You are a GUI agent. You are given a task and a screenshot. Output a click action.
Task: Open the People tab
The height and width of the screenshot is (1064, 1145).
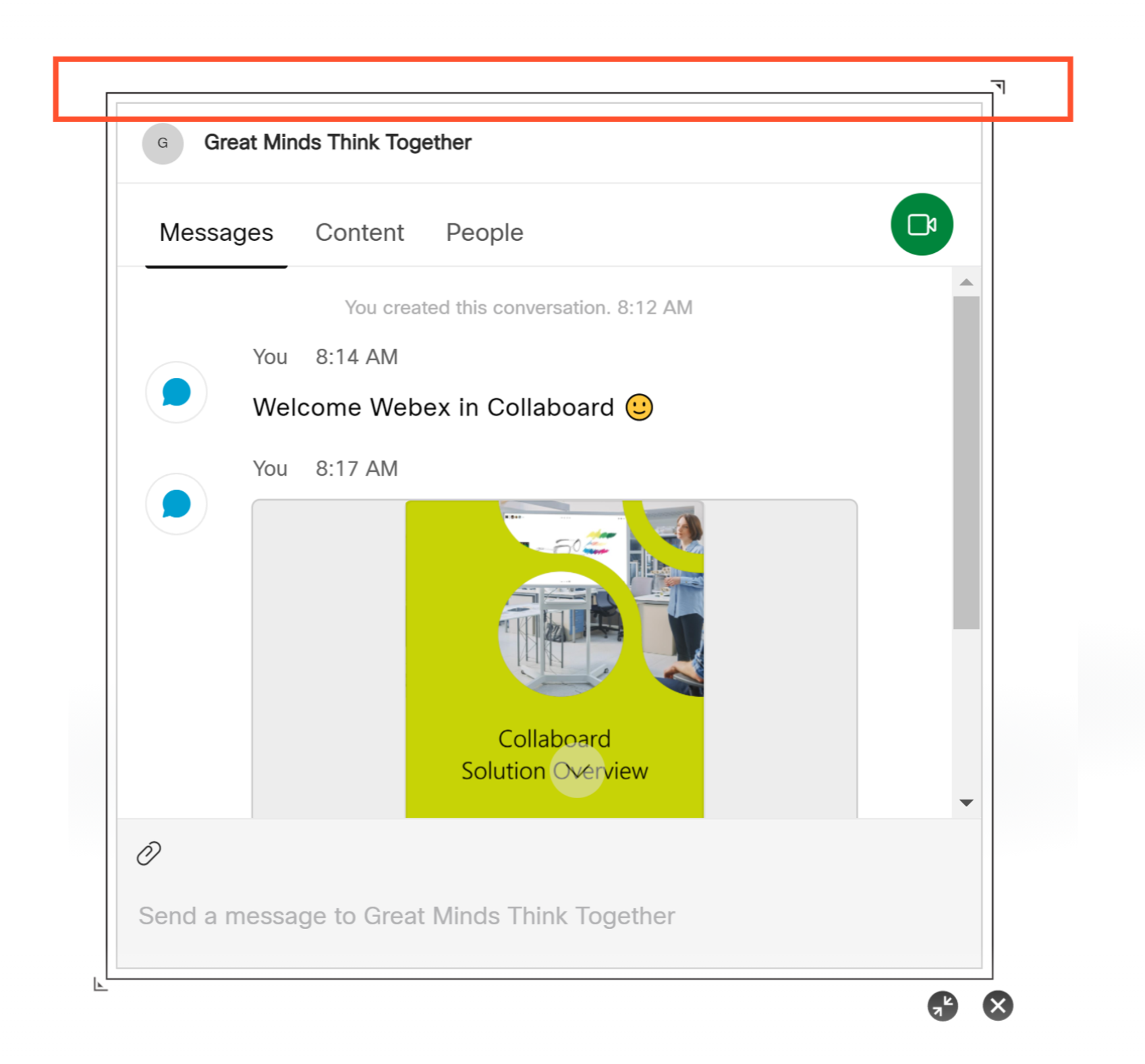(484, 233)
